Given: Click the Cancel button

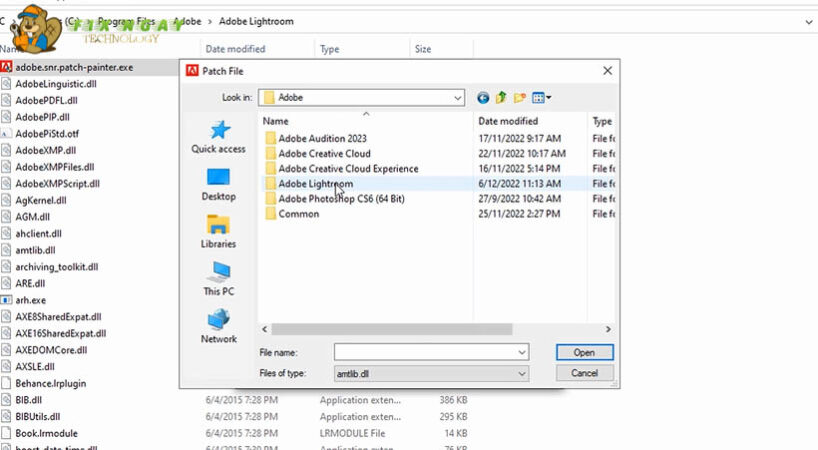Looking at the screenshot, I should [x=584, y=373].
